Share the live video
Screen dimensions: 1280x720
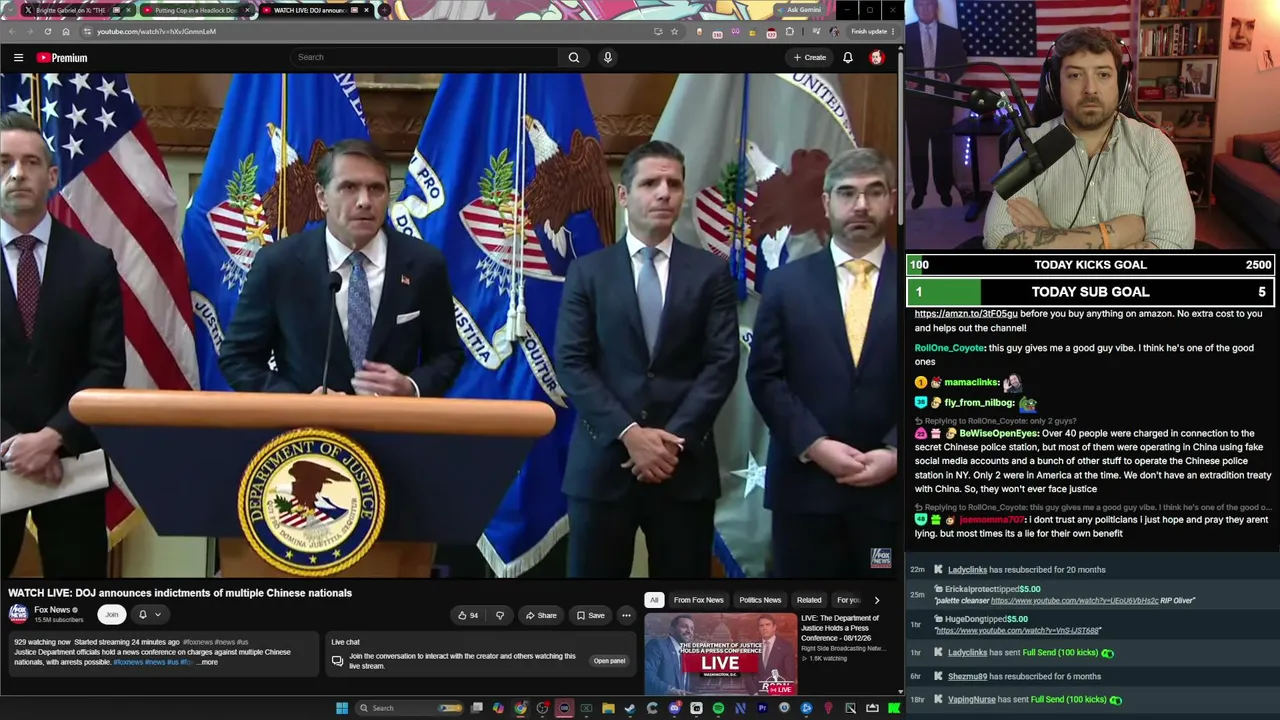coord(541,615)
